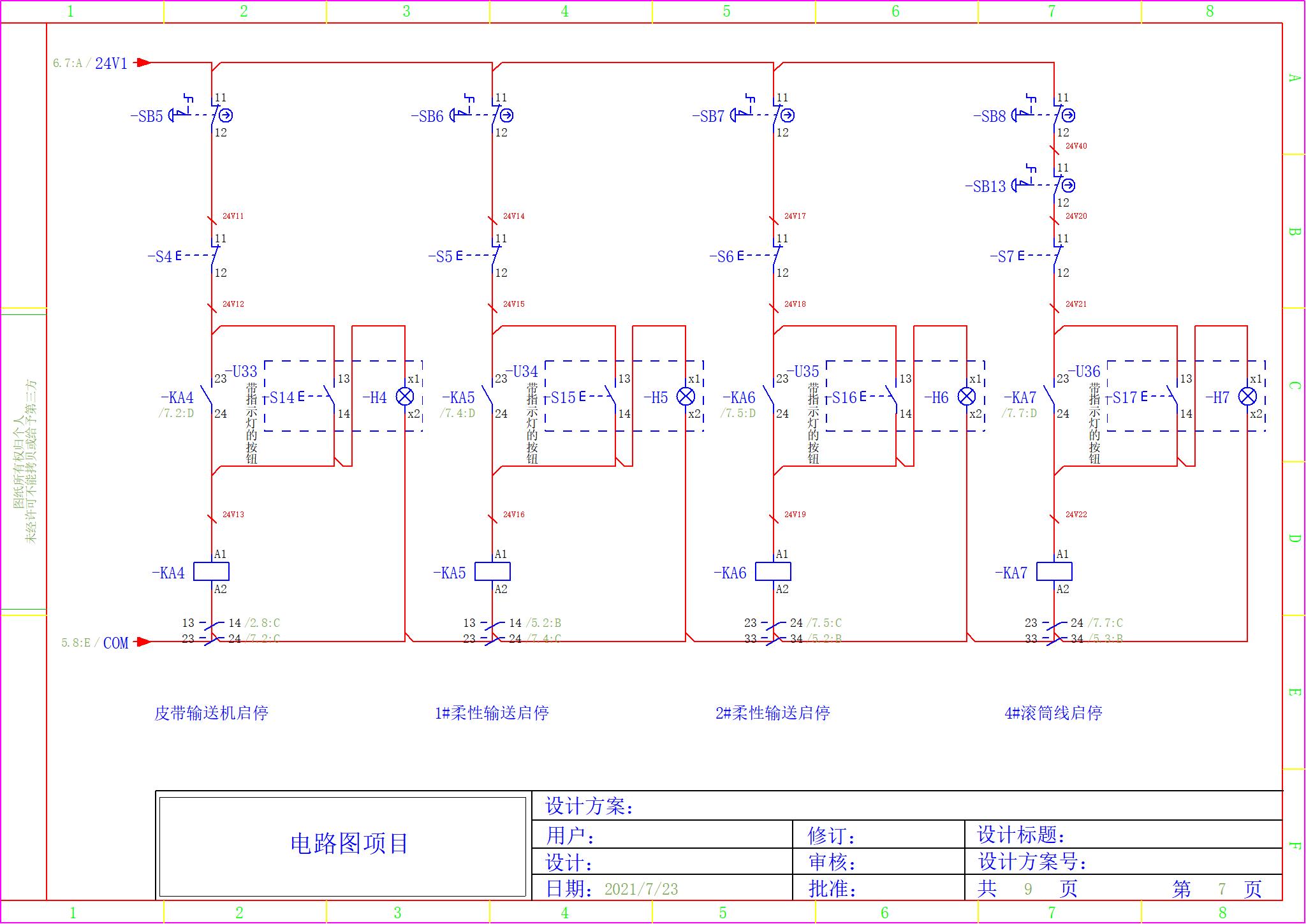Toggle the S7 selector switch contact
The image size is (1306, 924).
pyautogui.click(x=1055, y=255)
